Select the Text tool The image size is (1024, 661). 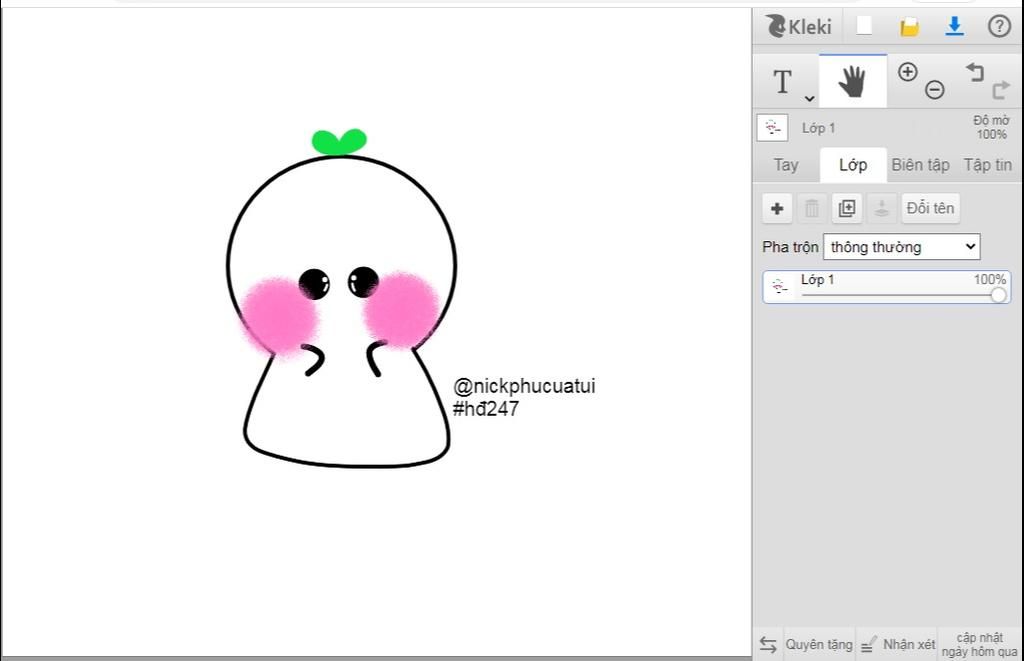782,82
